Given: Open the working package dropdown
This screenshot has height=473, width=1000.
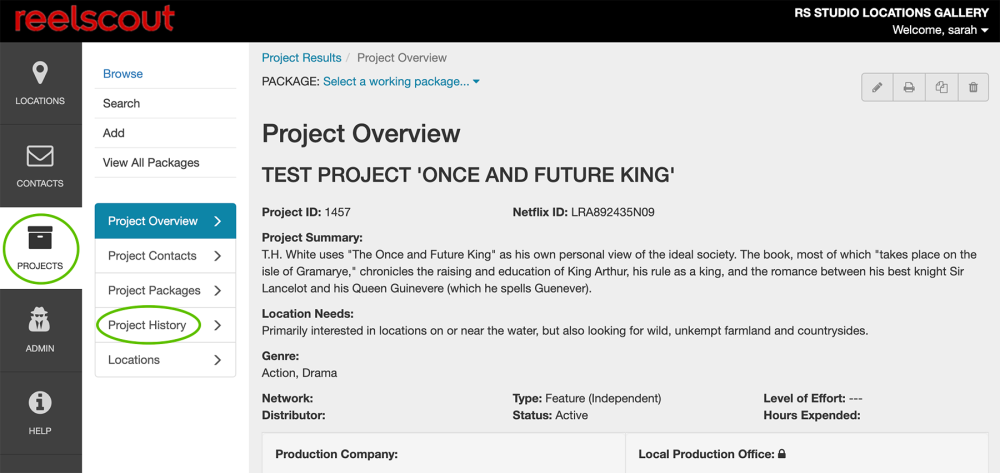Looking at the screenshot, I should pyautogui.click(x=401, y=82).
